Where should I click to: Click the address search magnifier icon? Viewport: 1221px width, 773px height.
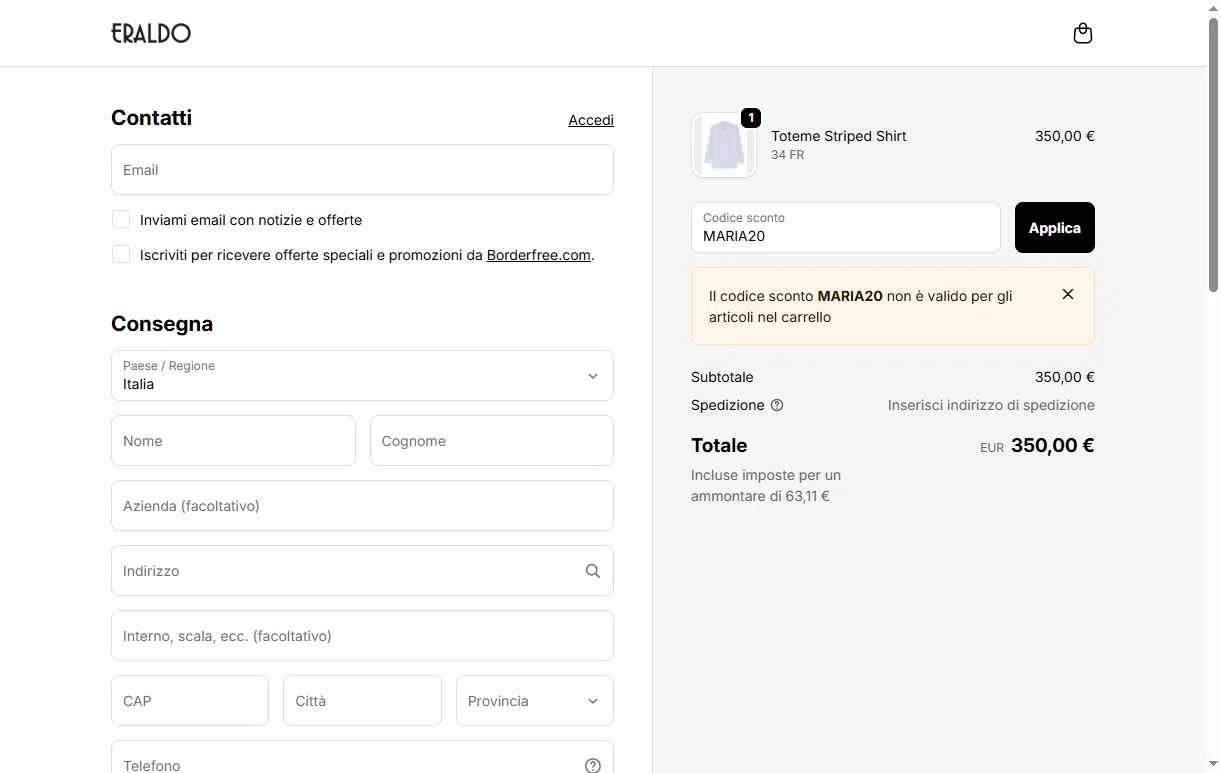click(592, 571)
